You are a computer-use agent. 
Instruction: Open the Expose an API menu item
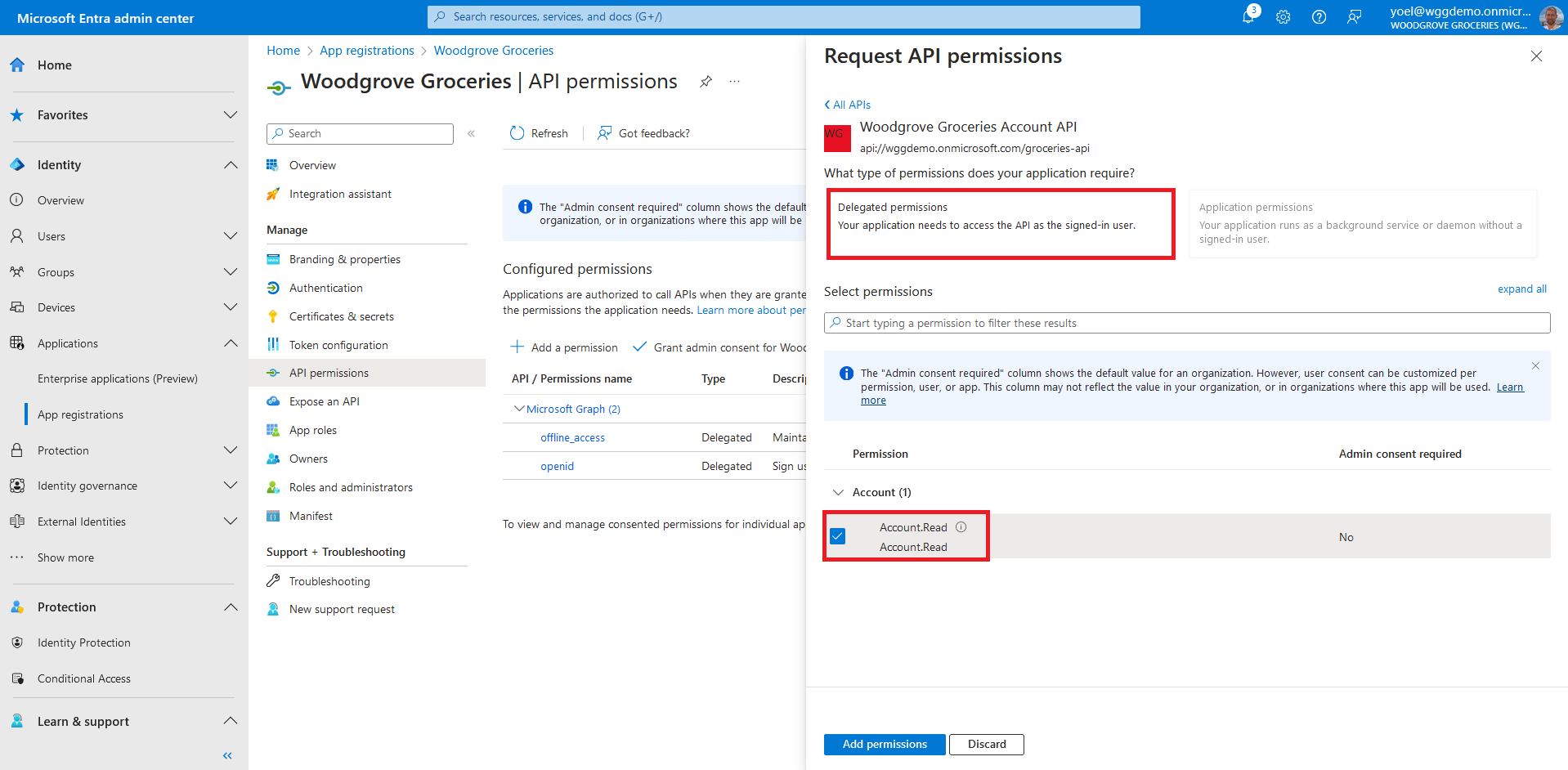[324, 401]
